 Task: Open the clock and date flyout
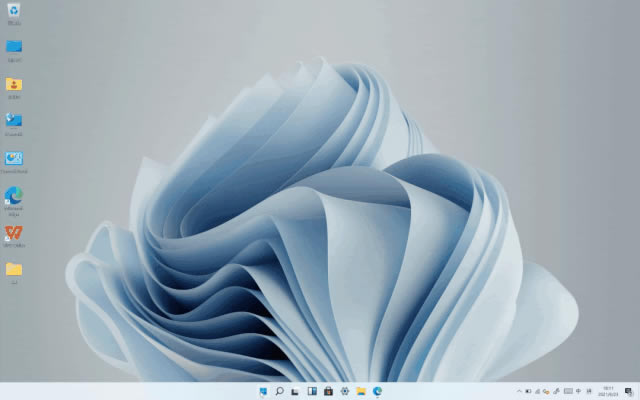(x=608, y=391)
